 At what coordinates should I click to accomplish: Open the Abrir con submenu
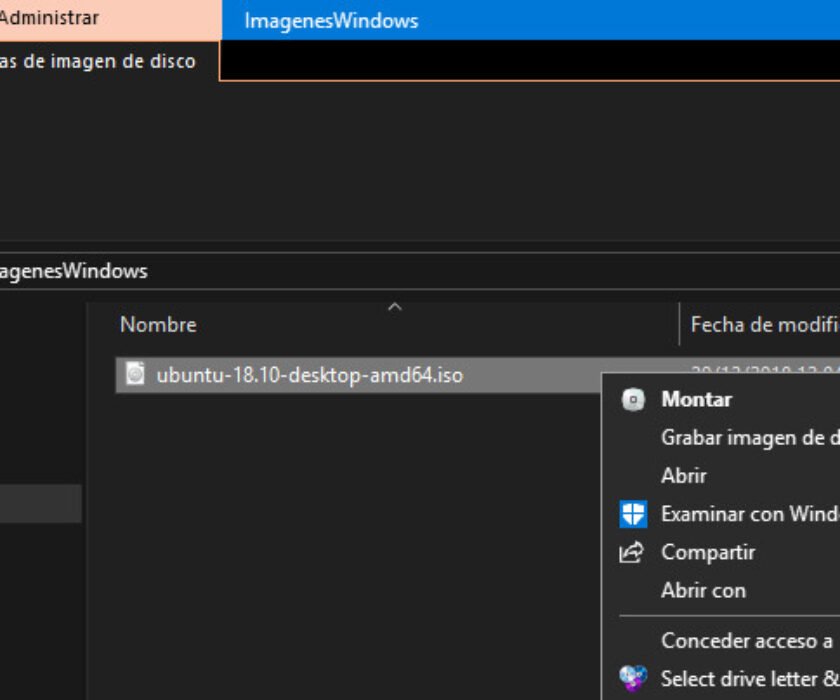703,590
